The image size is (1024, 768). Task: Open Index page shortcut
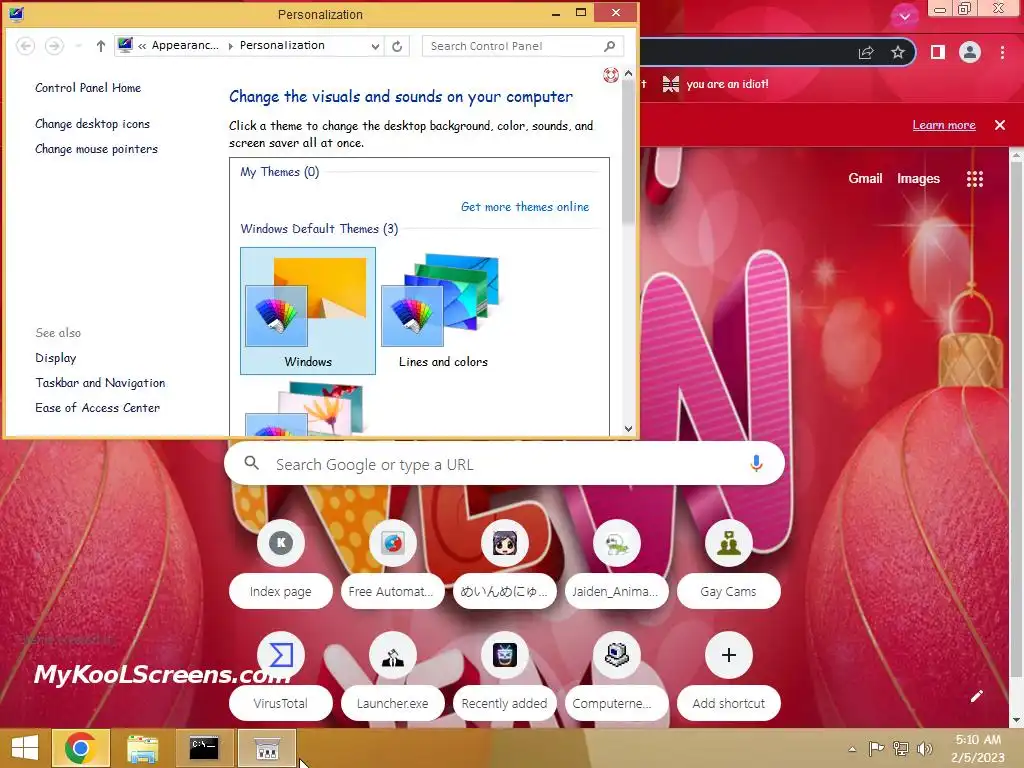tap(281, 565)
